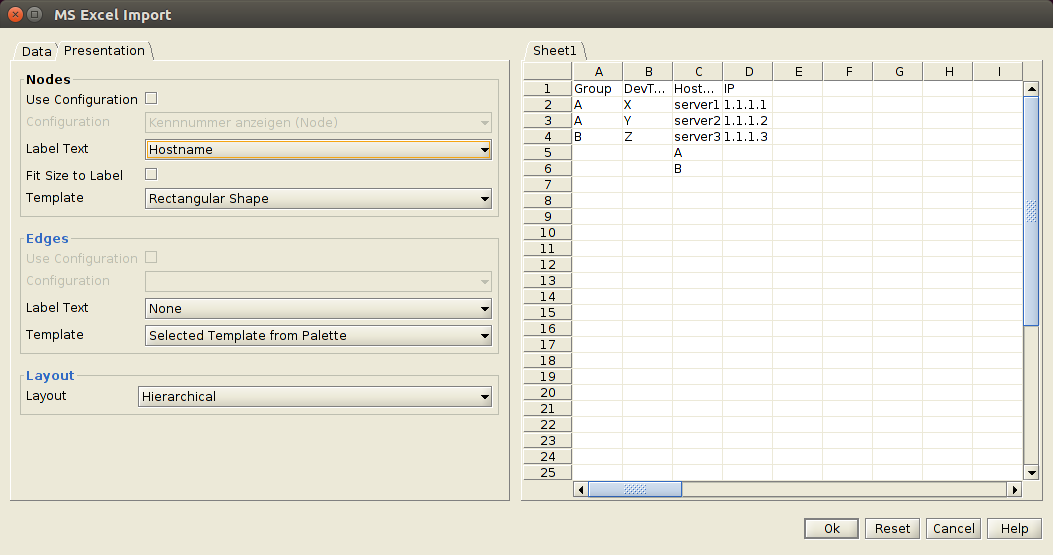The height and width of the screenshot is (555, 1053).
Task: Select cell containing server1
Action: (x=697, y=105)
